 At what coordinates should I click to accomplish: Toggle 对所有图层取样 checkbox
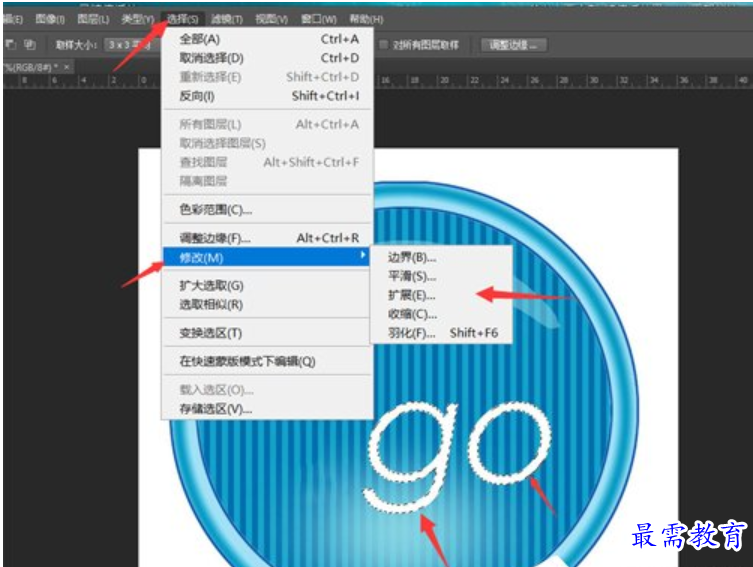pos(383,45)
